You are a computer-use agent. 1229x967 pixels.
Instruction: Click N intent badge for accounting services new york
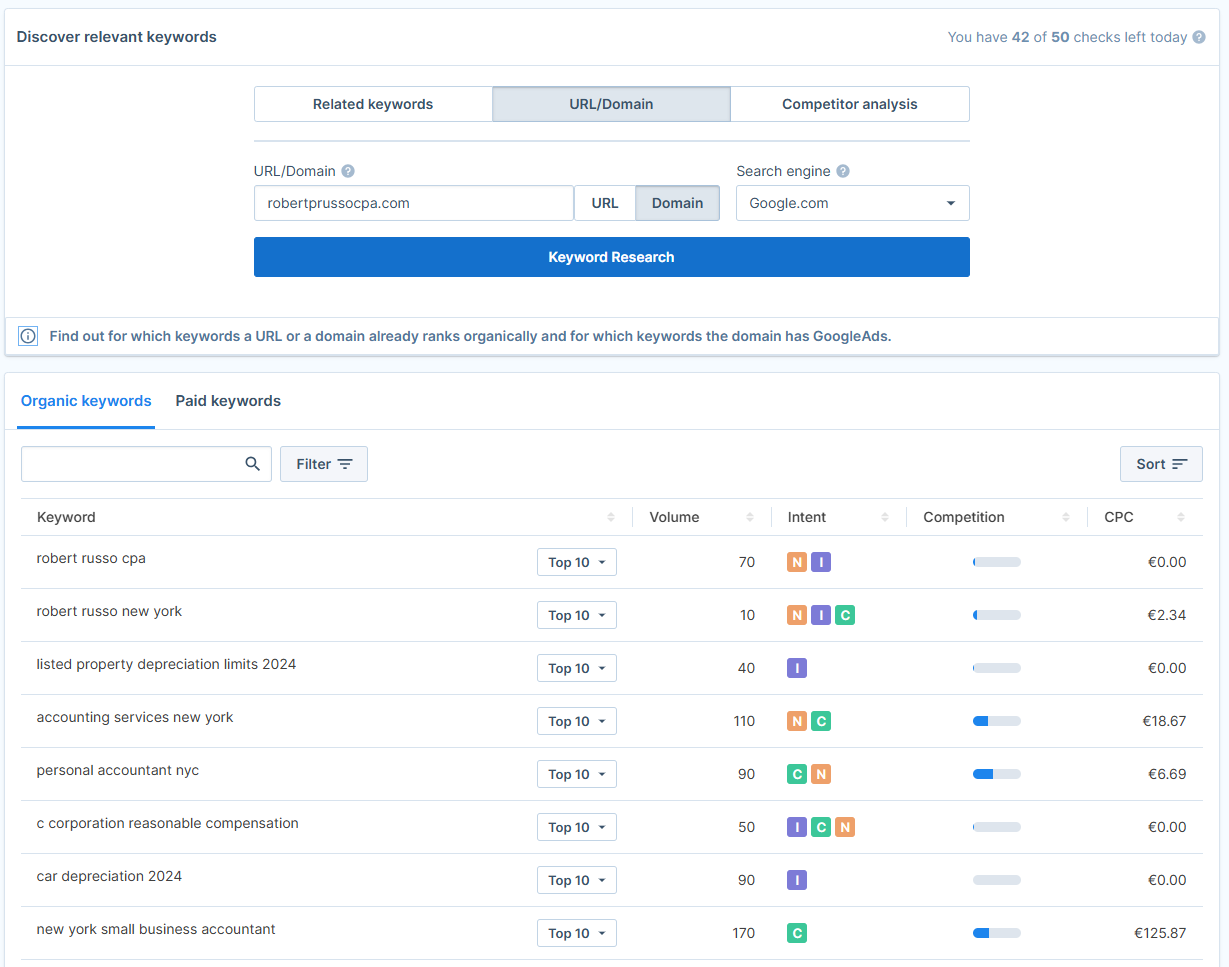797,721
